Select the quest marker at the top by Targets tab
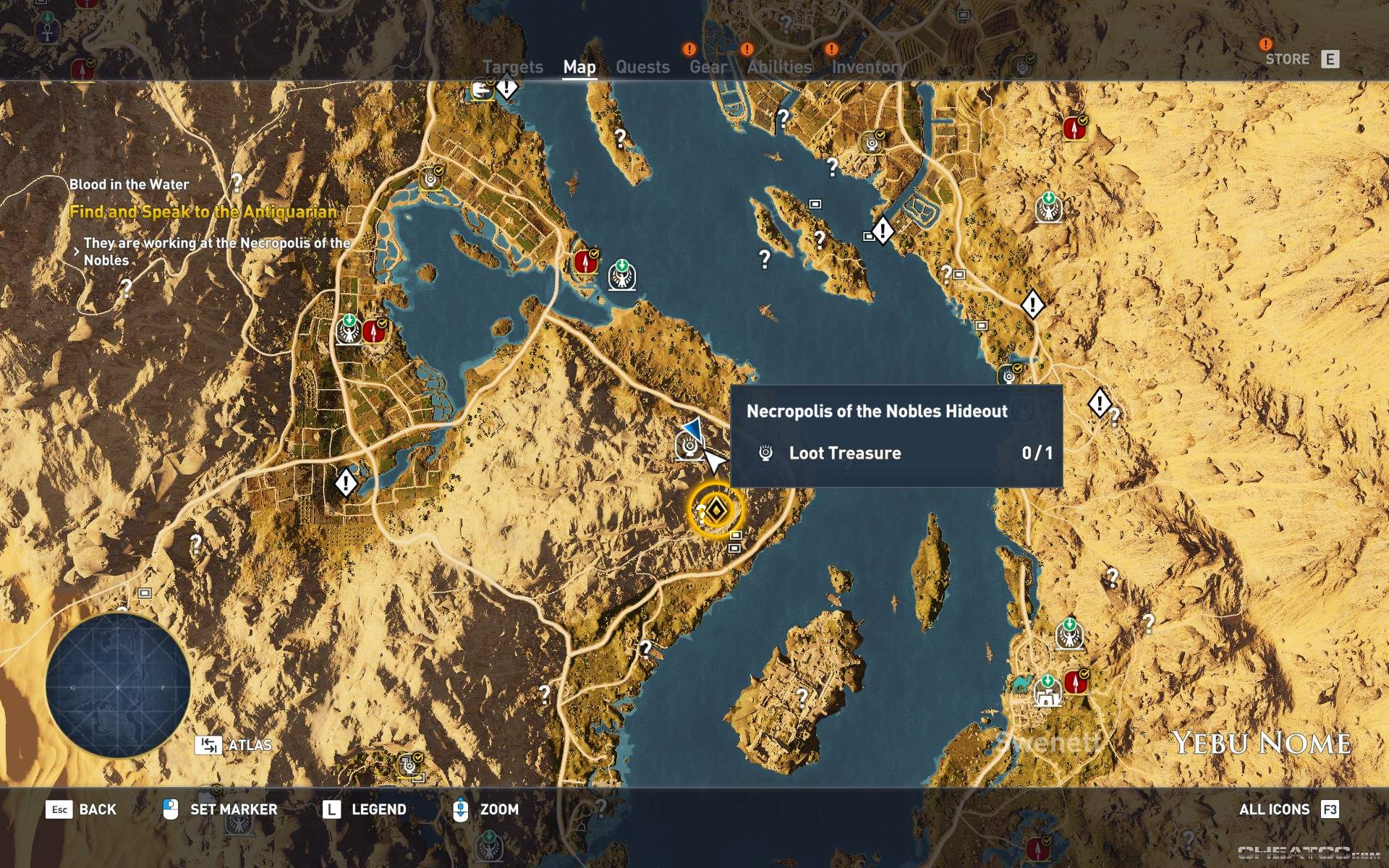Screen dimensions: 1389x868 [x=507, y=88]
